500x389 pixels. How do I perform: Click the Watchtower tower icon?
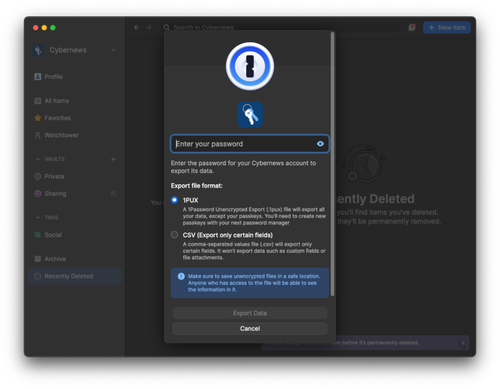click(x=38, y=135)
